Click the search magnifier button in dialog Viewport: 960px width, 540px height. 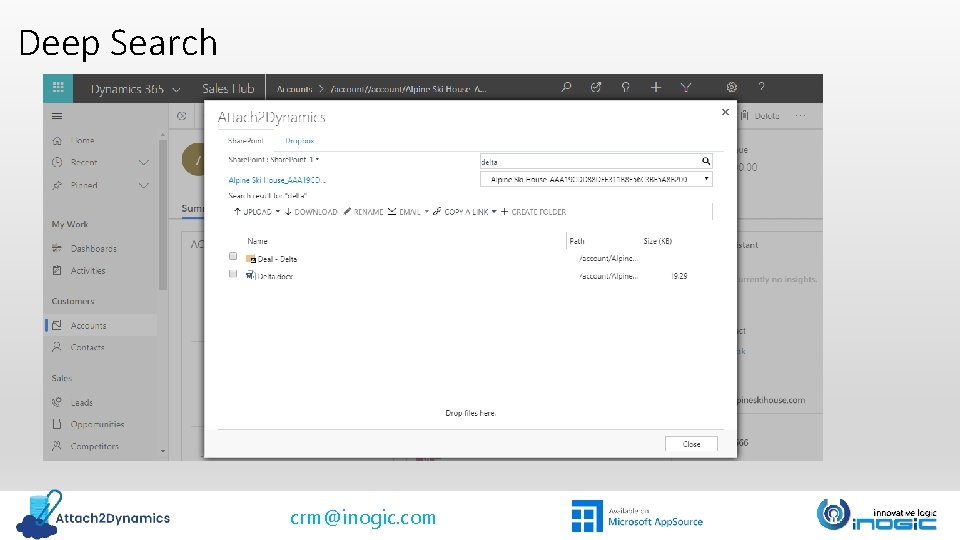tap(706, 161)
